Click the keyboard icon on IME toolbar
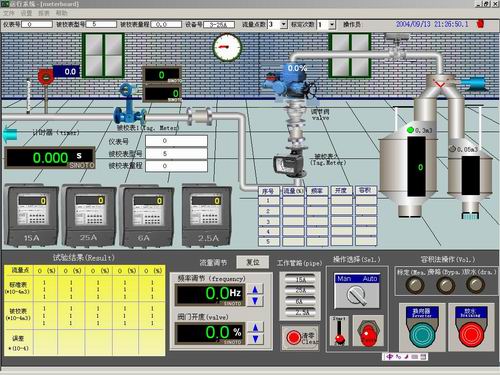Viewport: 500px width, 375px height. click(415, 357)
